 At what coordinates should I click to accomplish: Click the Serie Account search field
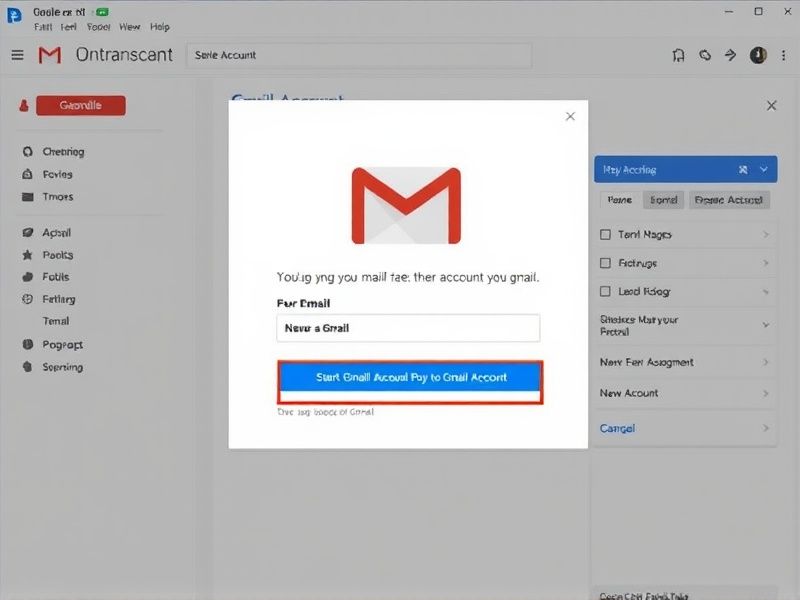tap(359, 55)
